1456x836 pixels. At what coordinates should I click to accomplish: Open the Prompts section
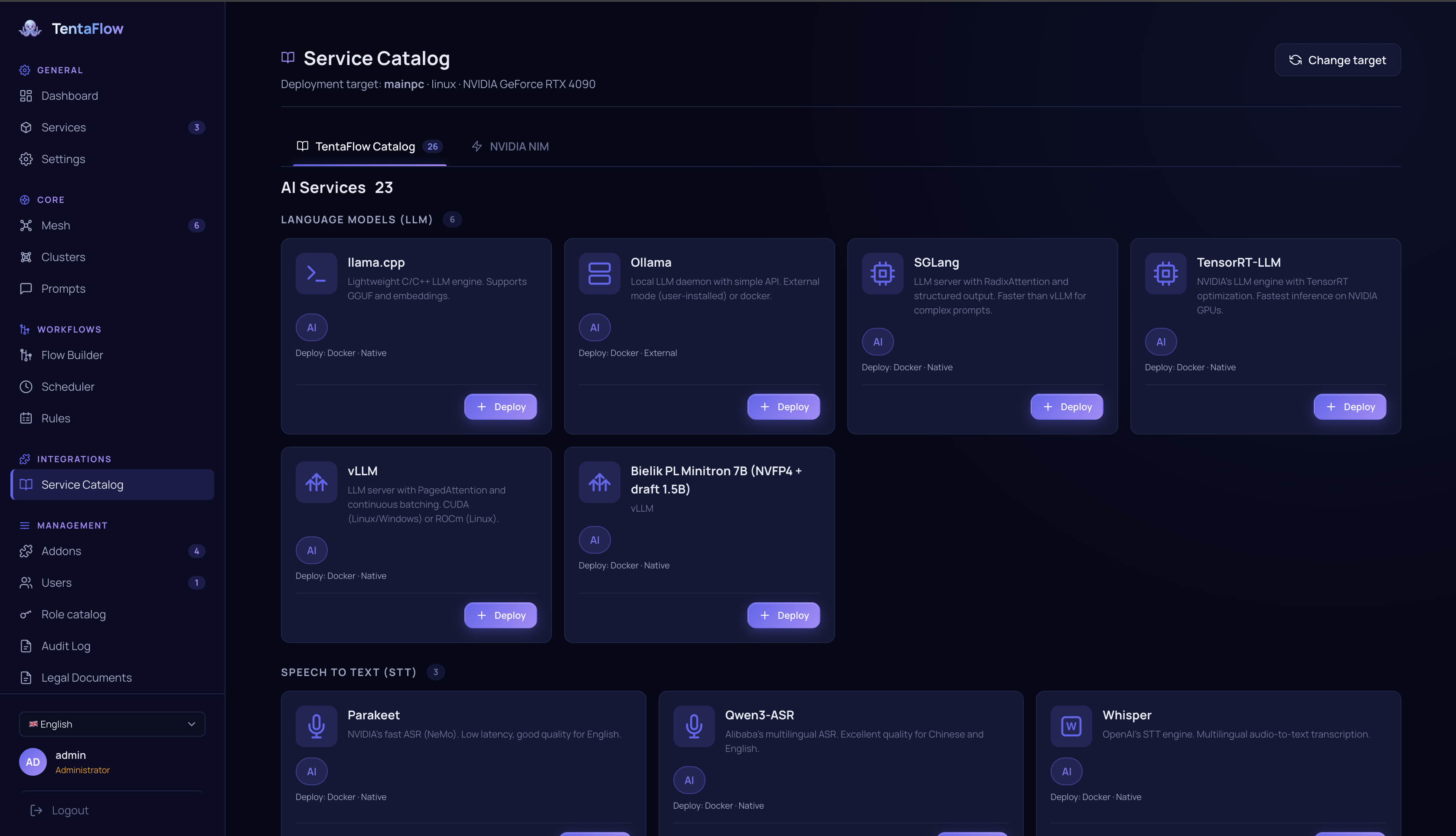coord(112,289)
